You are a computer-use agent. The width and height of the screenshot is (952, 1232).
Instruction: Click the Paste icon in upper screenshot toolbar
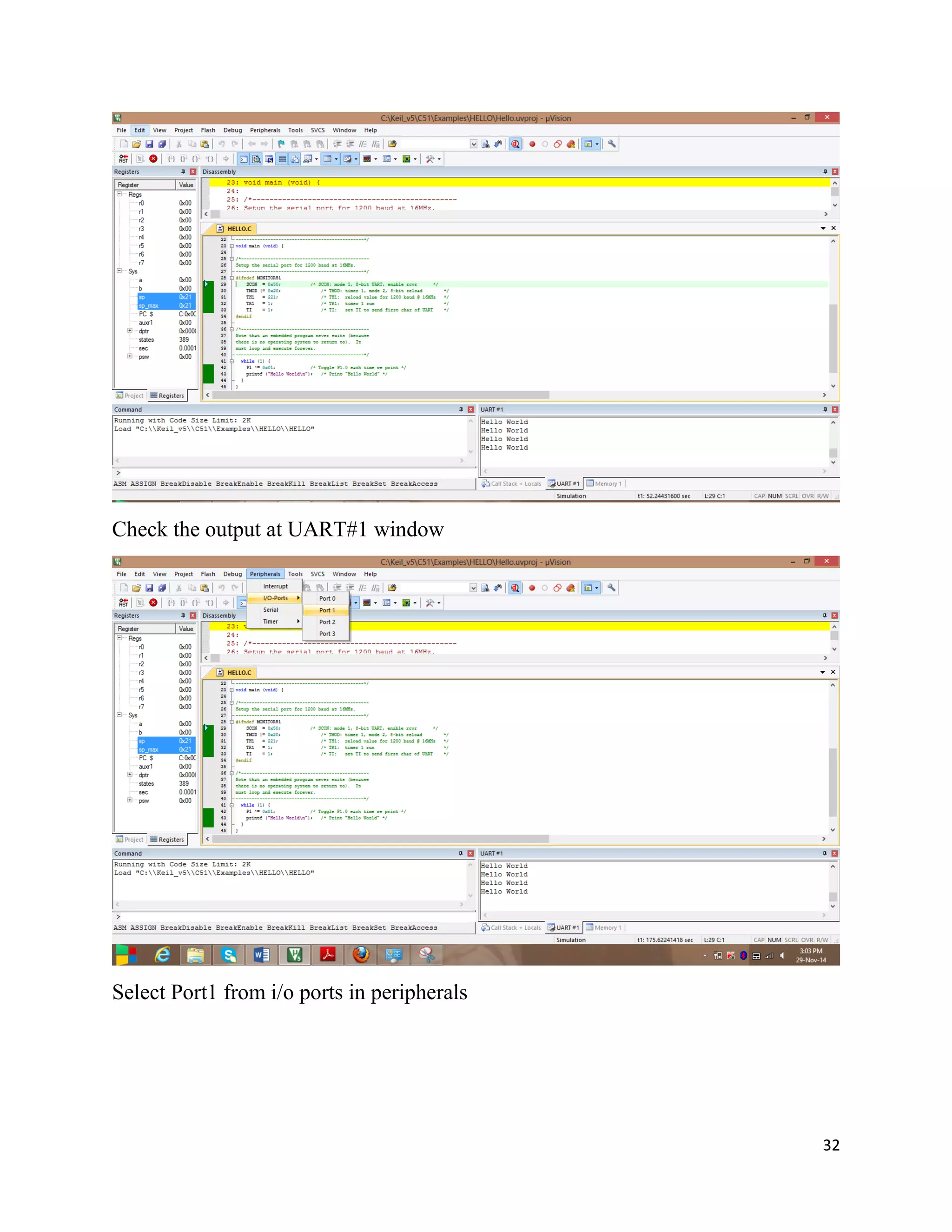[x=205, y=144]
